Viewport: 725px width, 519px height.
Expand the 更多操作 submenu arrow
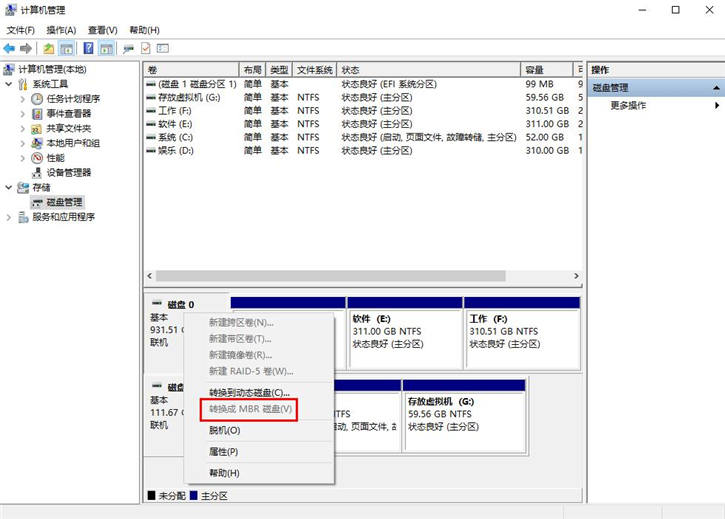tap(716, 105)
